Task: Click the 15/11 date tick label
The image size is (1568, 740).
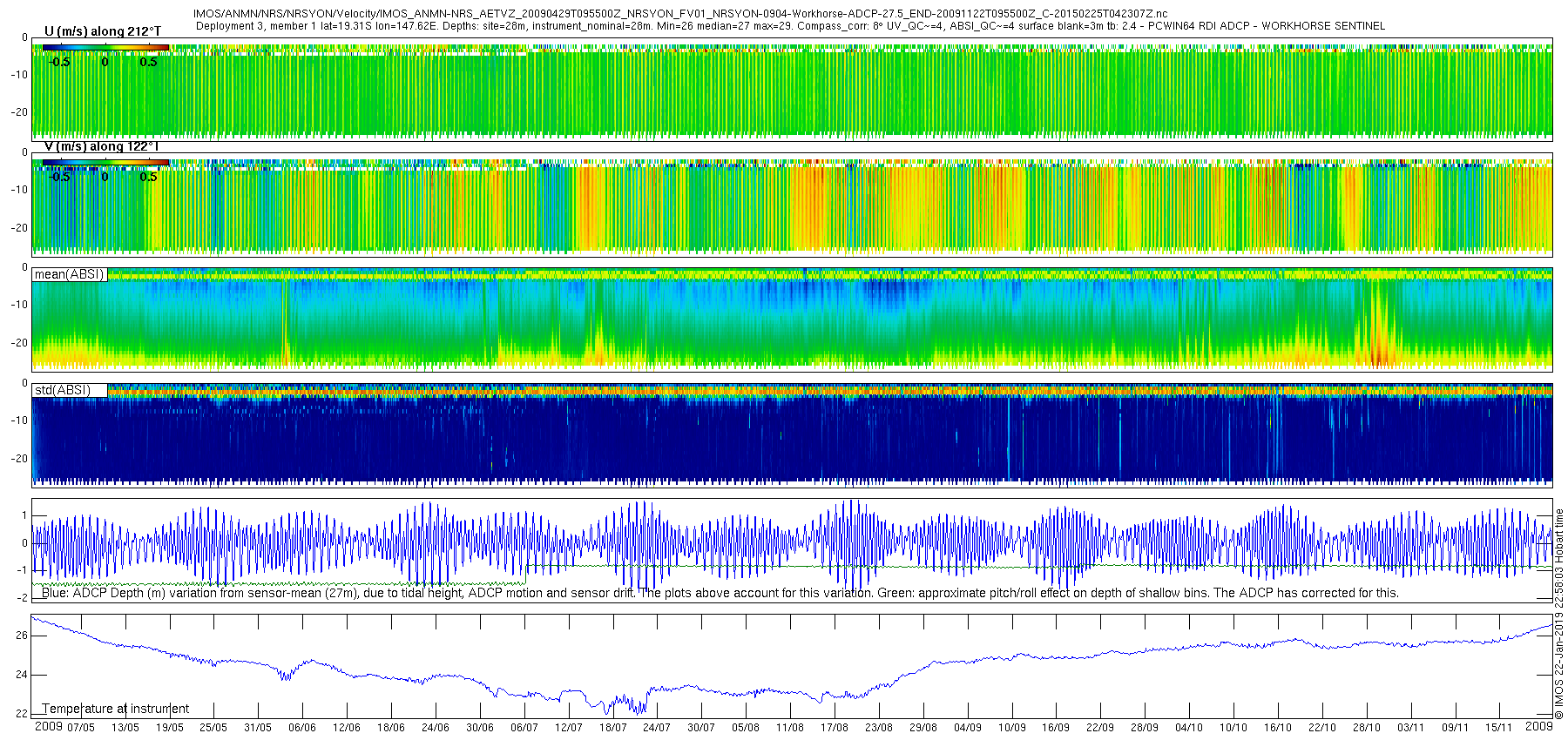Action: click(x=1499, y=728)
